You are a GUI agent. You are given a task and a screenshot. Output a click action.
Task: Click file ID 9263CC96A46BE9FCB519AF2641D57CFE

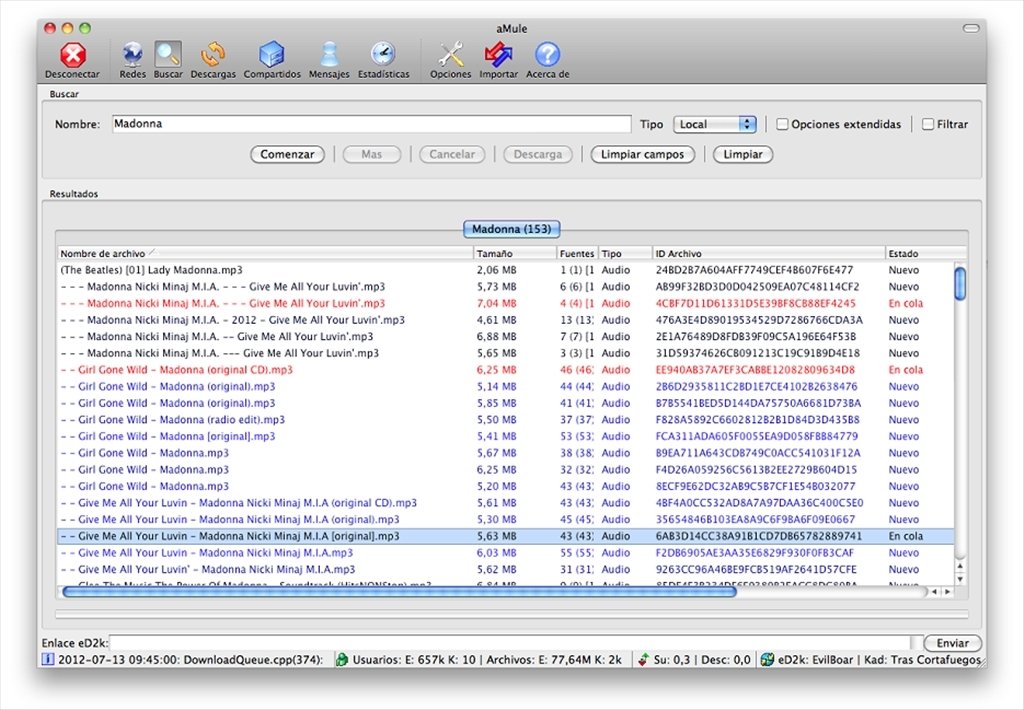(756, 570)
